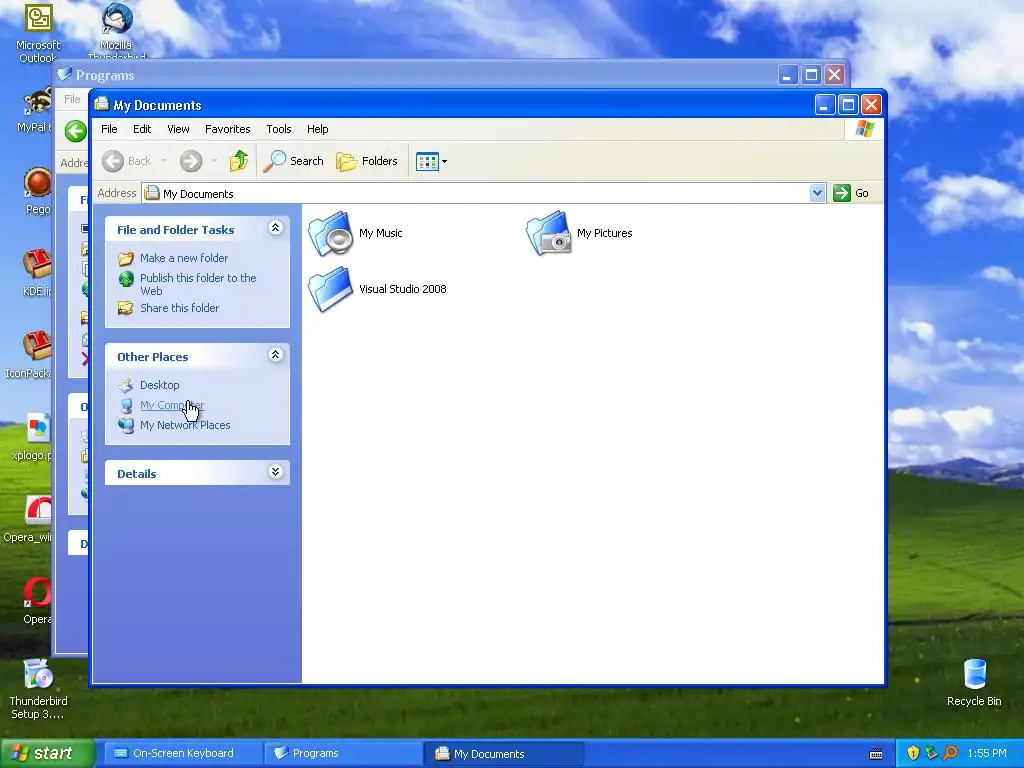Click Make a new folder

click(184, 258)
